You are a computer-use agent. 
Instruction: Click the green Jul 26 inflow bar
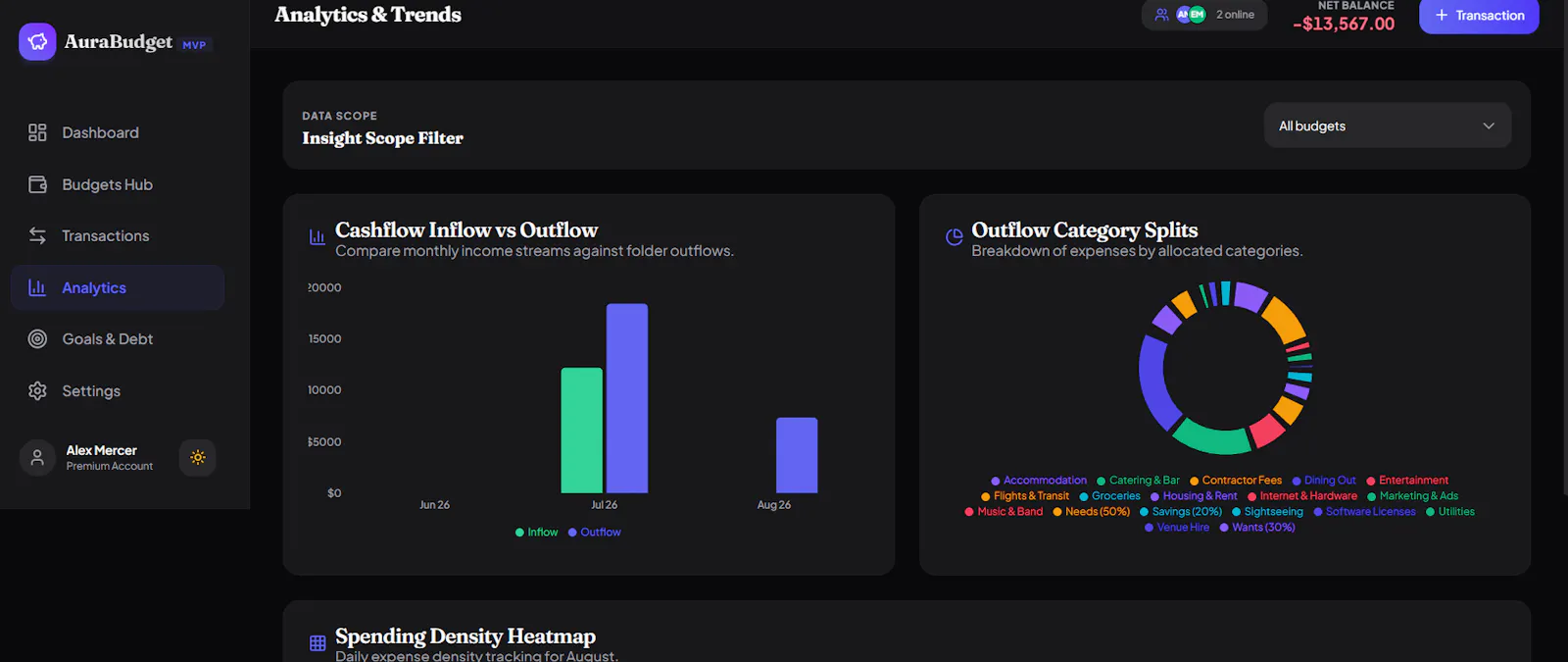(x=581, y=431)
